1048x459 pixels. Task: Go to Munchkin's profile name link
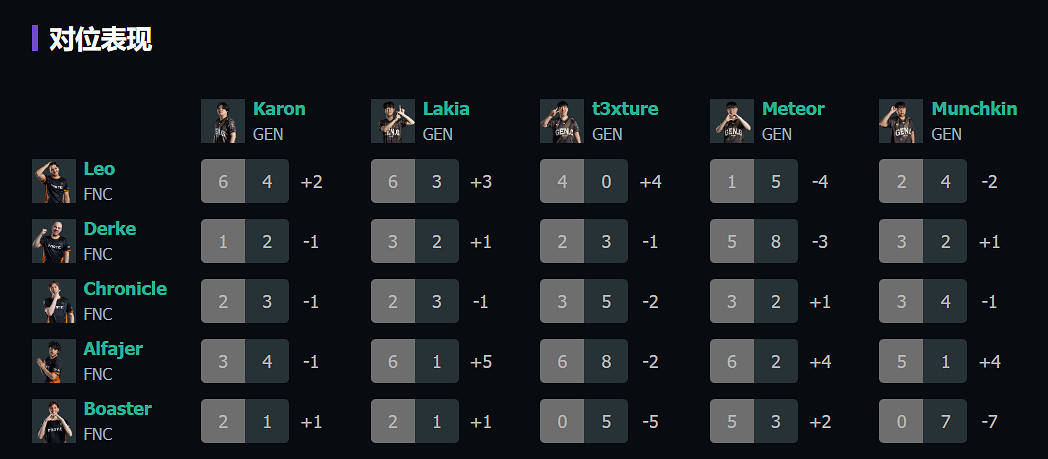click(x=974, y=109)
